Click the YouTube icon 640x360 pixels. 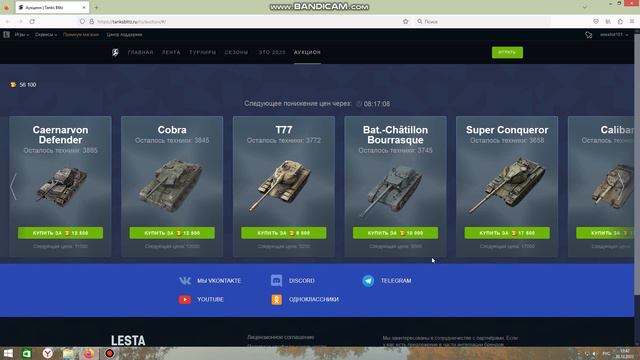pyautogui.click(x=185, y=300)
